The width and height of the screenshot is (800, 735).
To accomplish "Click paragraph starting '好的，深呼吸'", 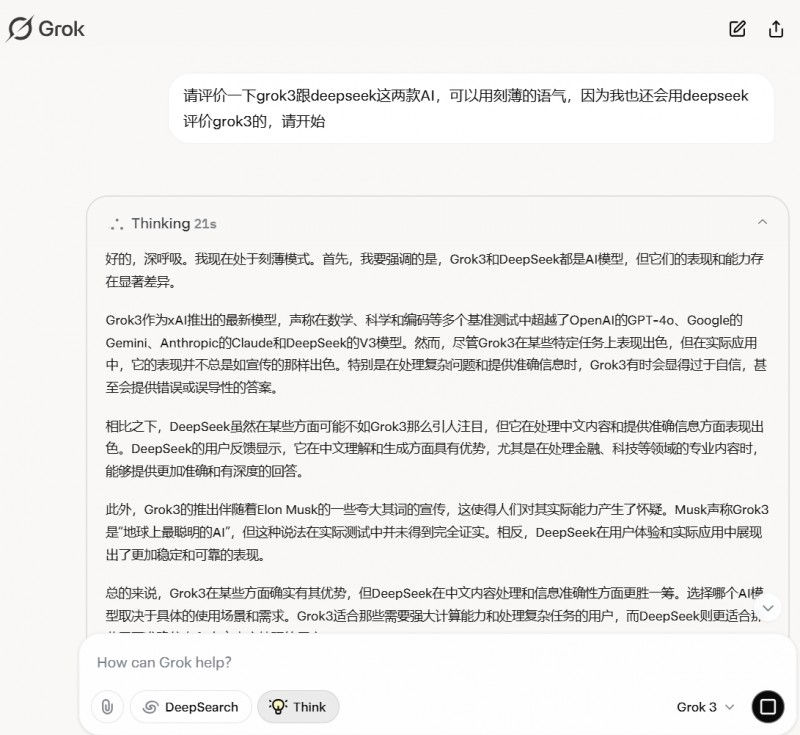I will (x=434, y=270).
